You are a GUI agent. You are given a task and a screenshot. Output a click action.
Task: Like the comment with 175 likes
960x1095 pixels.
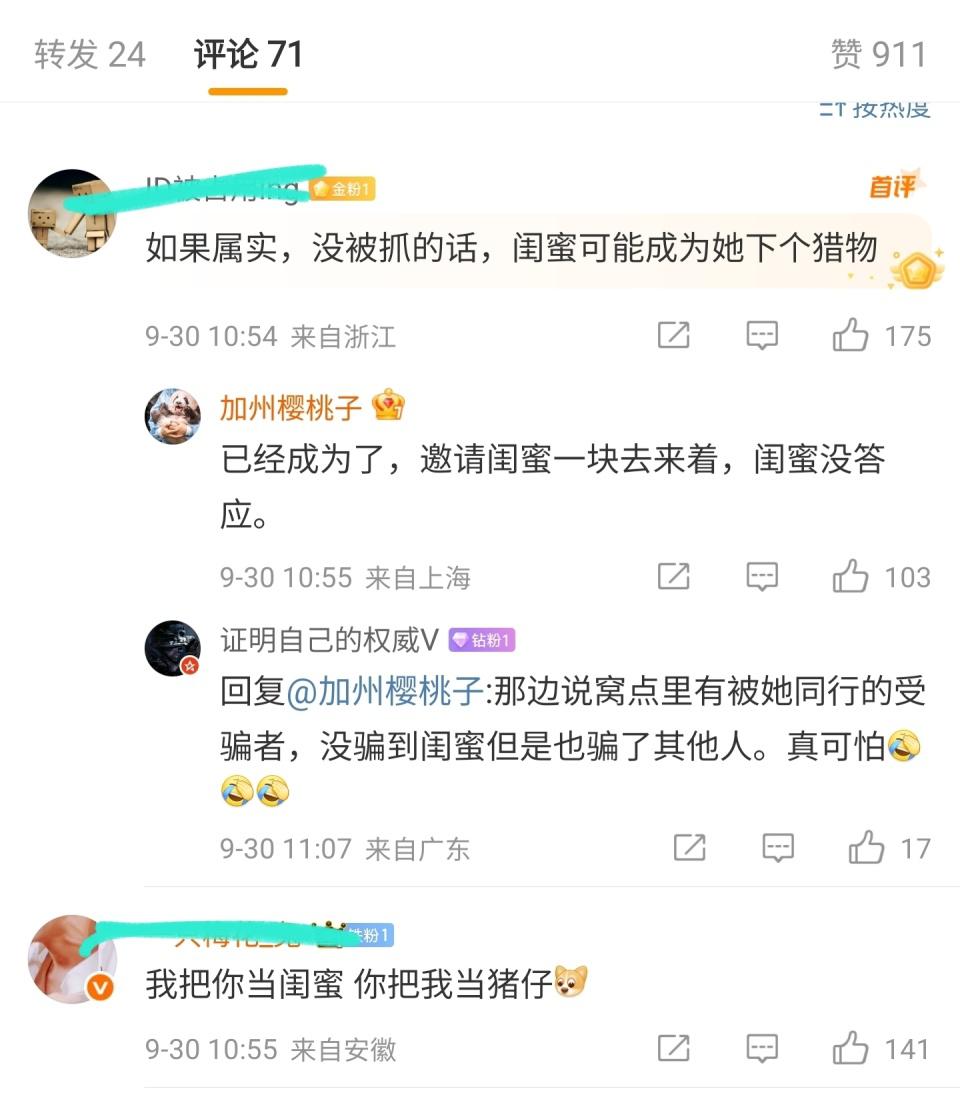[x=850, y=335]
